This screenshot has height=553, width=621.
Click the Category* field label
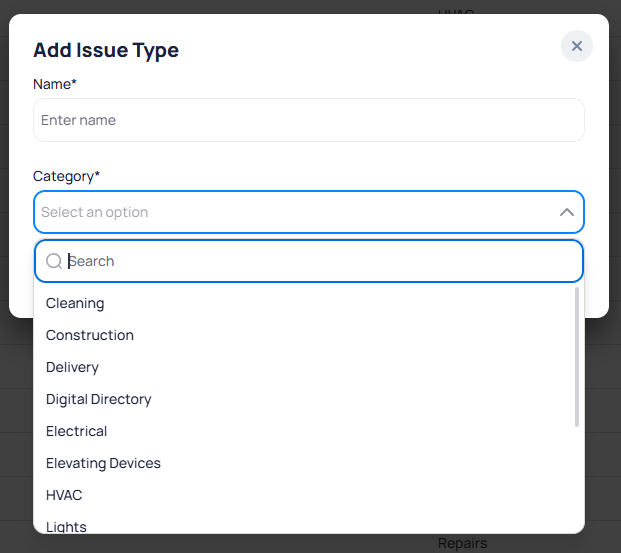click(66, 176)
